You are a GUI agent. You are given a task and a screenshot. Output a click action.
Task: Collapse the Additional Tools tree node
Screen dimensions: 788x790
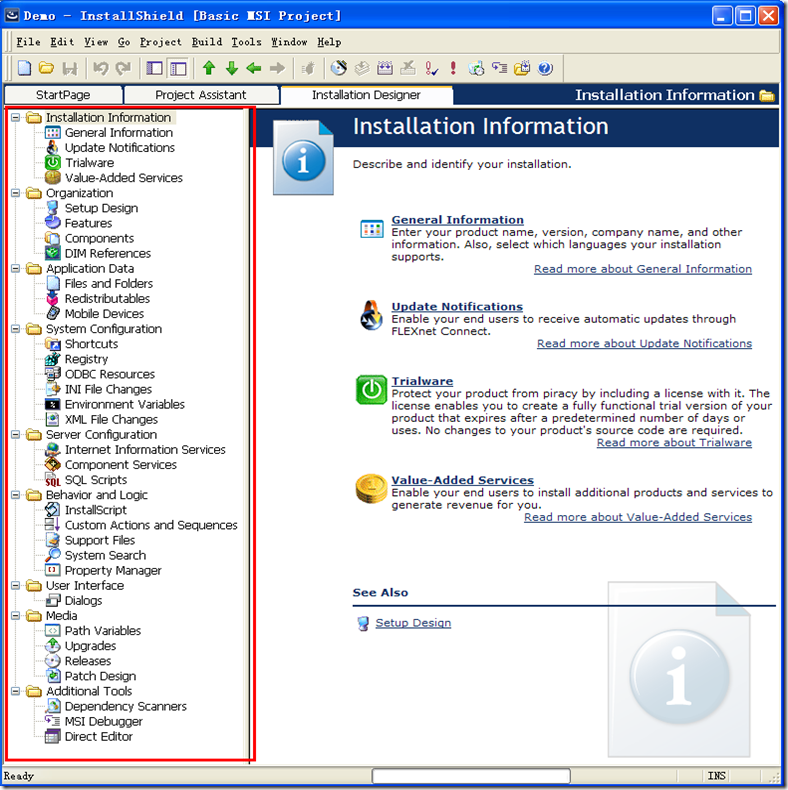[x=16, y=691]
